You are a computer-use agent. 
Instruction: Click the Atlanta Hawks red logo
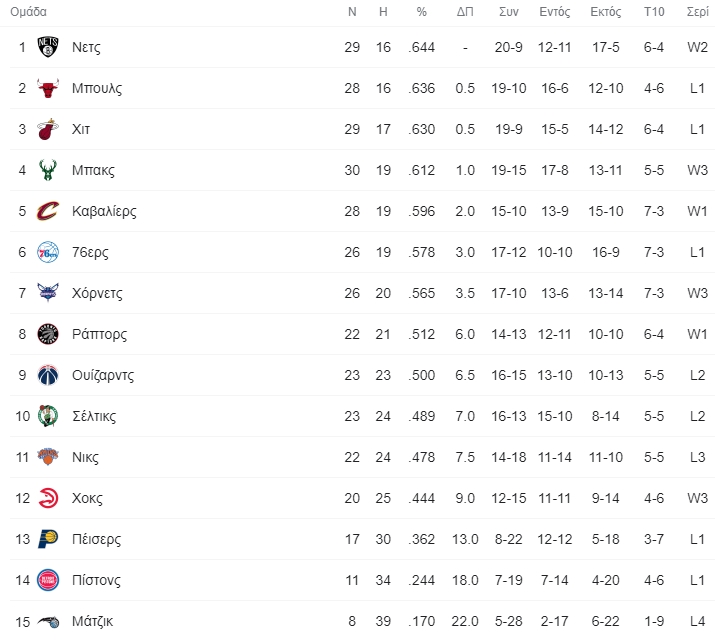pos(48,498)
